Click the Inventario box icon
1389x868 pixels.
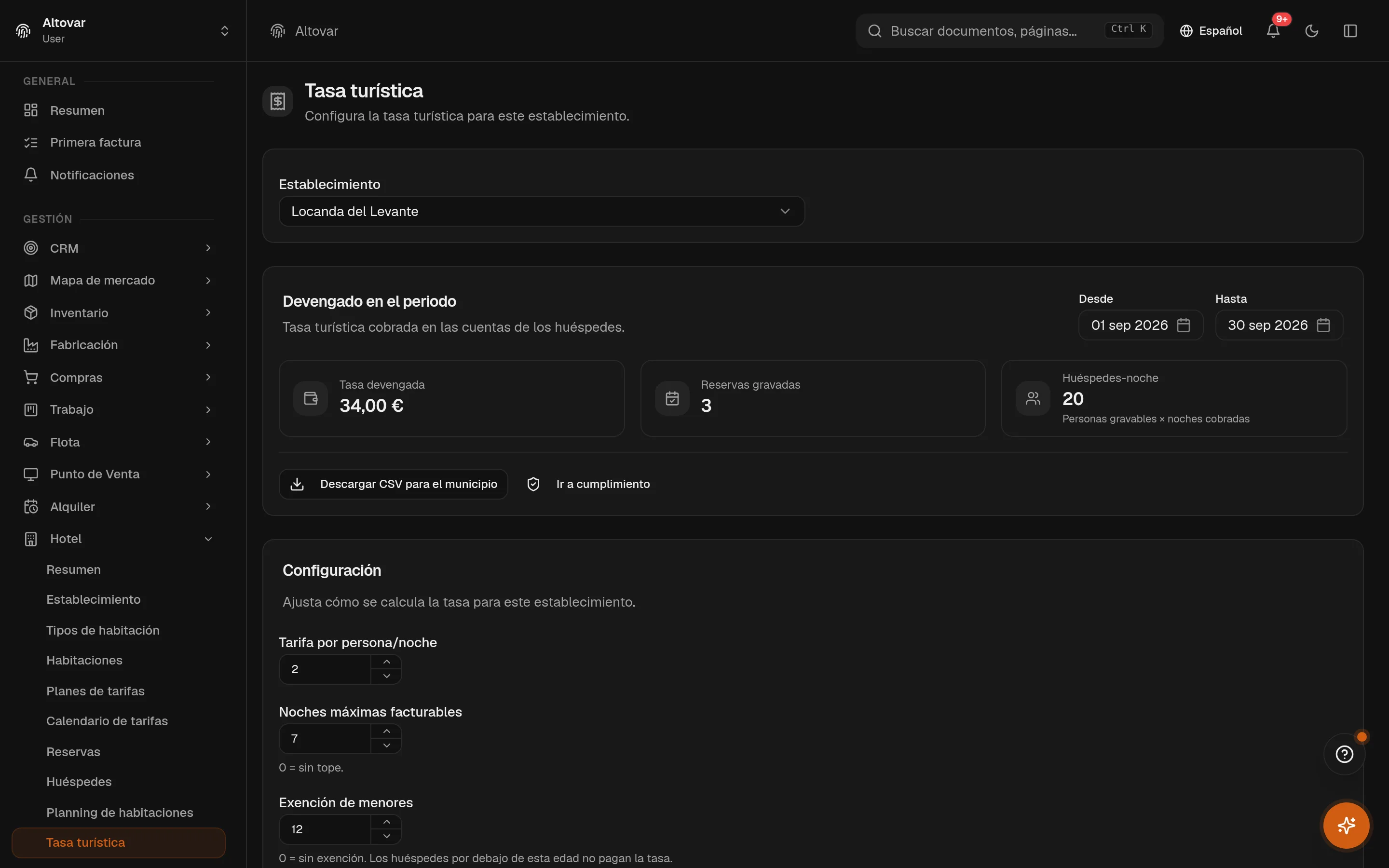point(31,312)
